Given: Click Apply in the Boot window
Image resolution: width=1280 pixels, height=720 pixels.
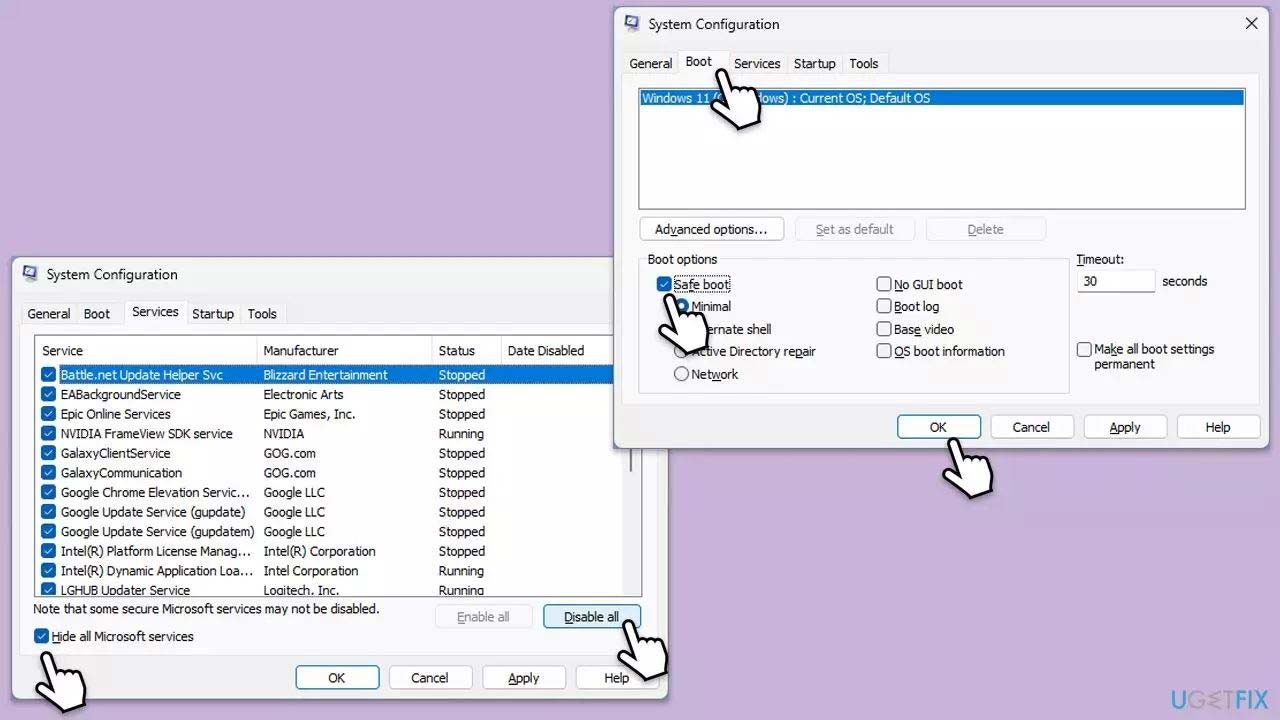Looking at the screenshot, I should (x=1125, y=427).
